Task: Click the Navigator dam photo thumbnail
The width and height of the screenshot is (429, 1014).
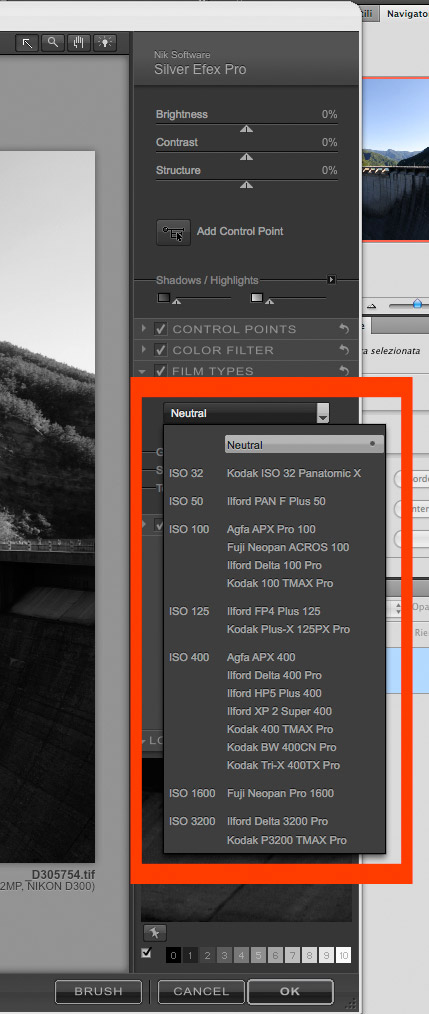Action: [x=395, y=159]
